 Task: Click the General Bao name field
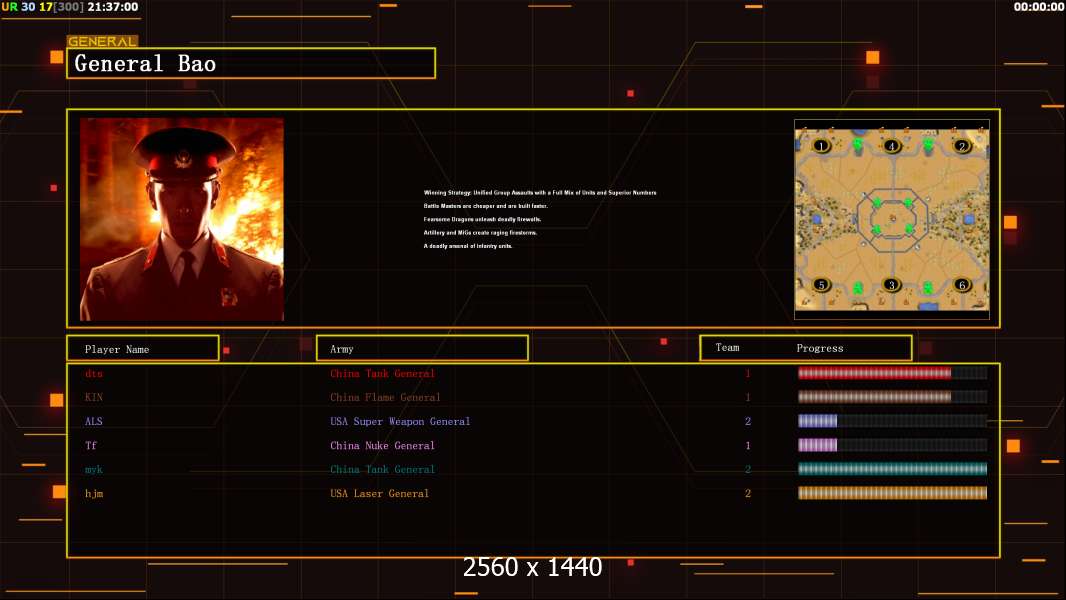coord(251,63)
